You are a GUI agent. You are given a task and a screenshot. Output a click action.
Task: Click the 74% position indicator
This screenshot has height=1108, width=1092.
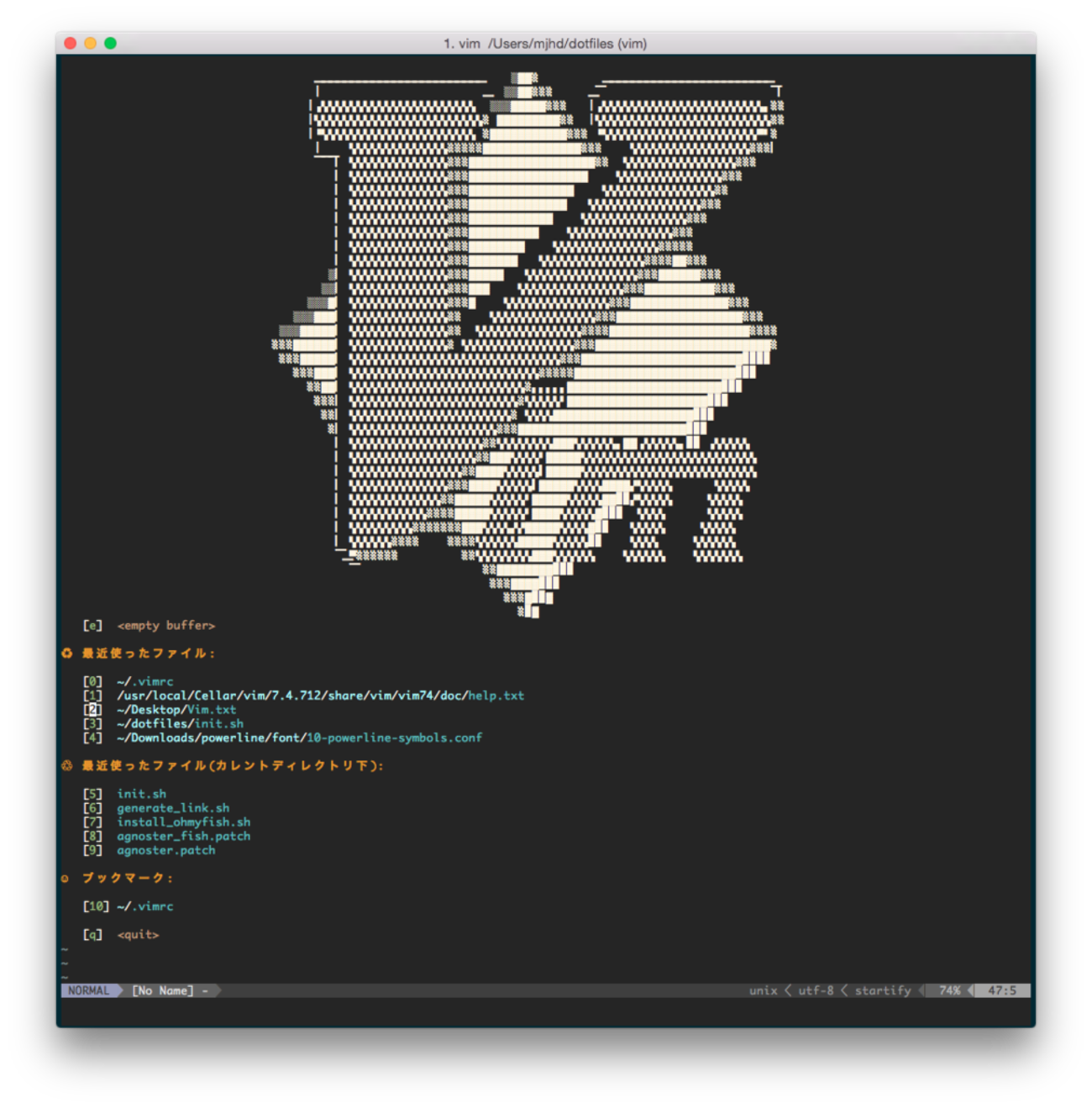click(x=950, y=990)
